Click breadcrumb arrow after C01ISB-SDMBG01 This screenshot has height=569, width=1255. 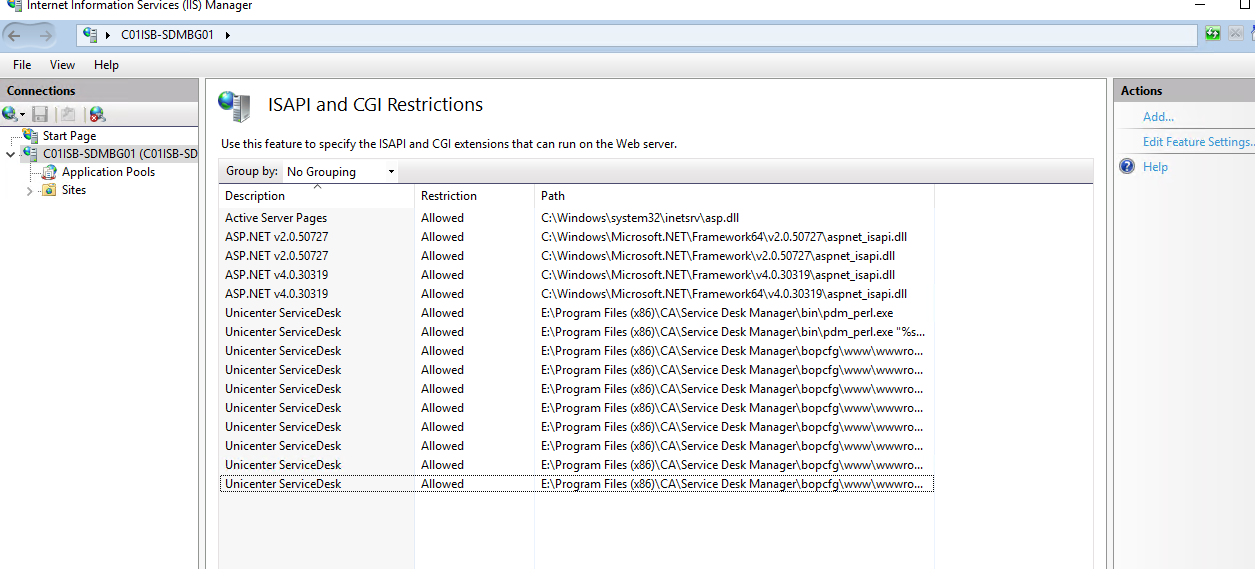227,35
